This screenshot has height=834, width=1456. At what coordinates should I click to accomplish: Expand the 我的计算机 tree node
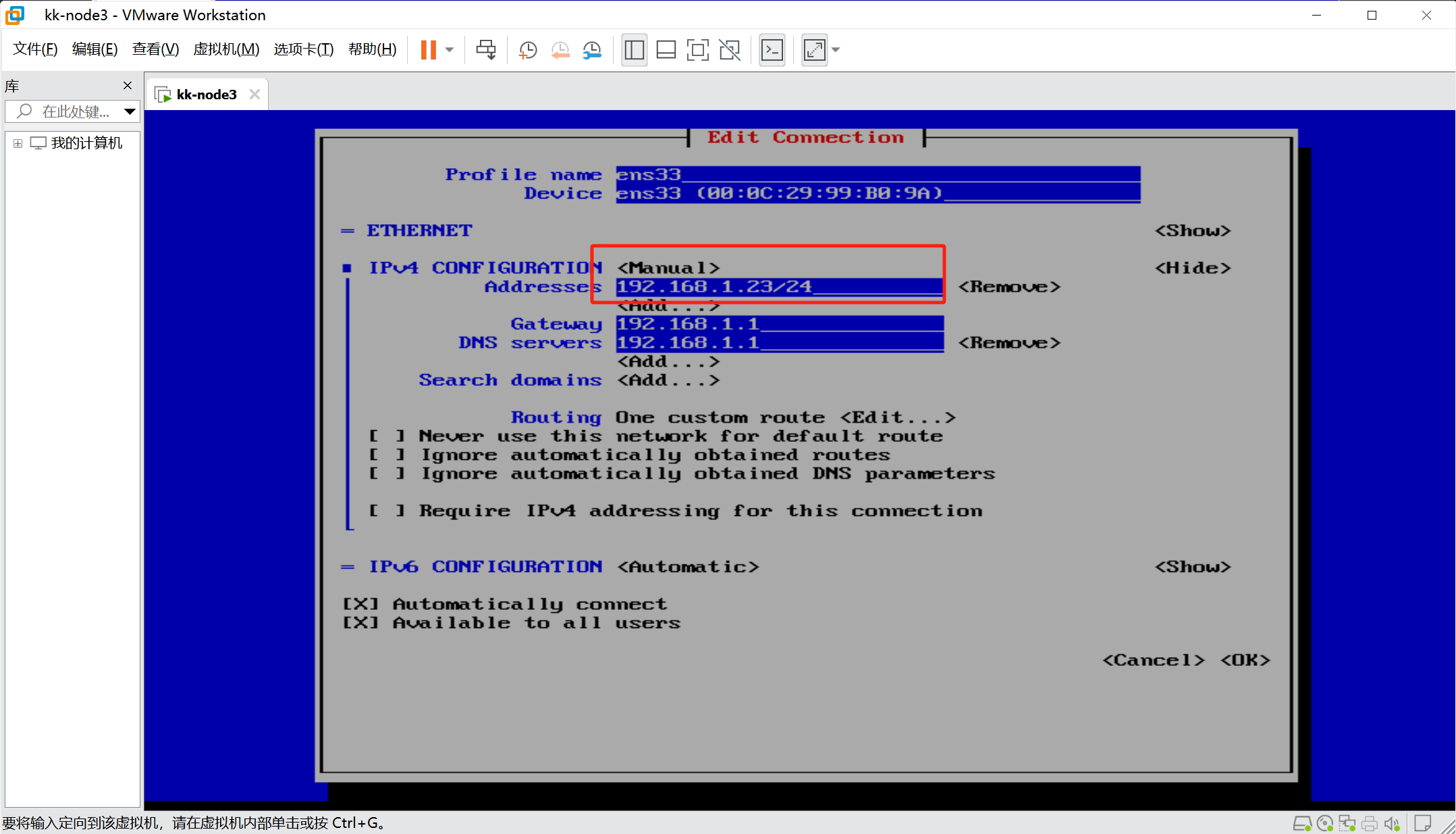pos(18,143)
